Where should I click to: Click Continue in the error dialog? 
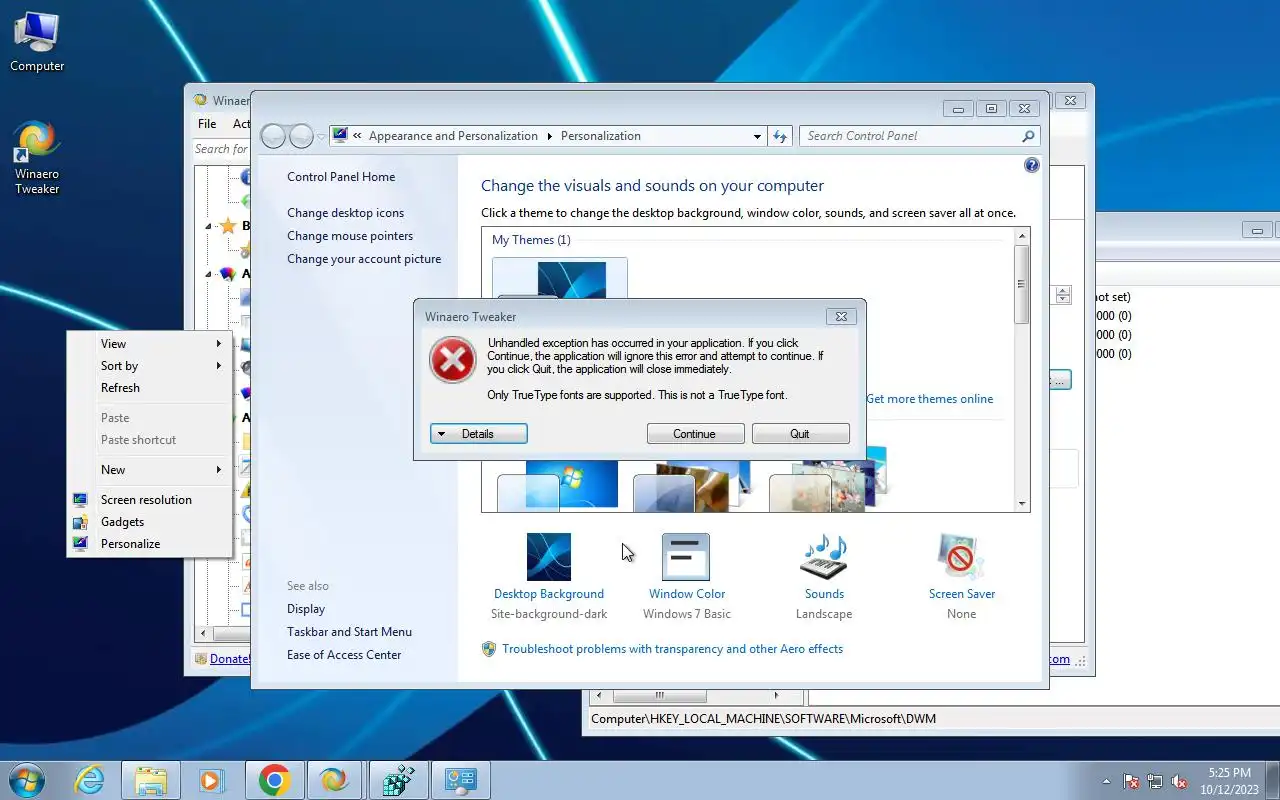point(695,434)
